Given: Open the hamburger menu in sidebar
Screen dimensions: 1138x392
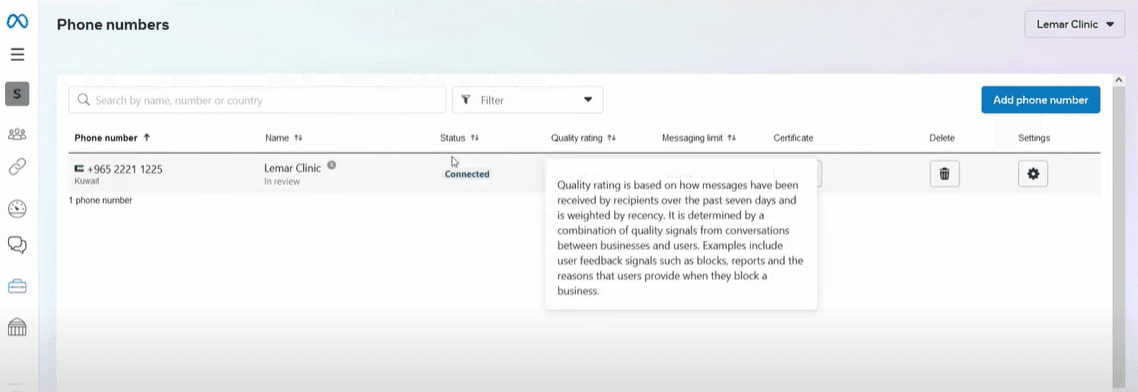Looking at the screenshot, I should click(17, 54).
